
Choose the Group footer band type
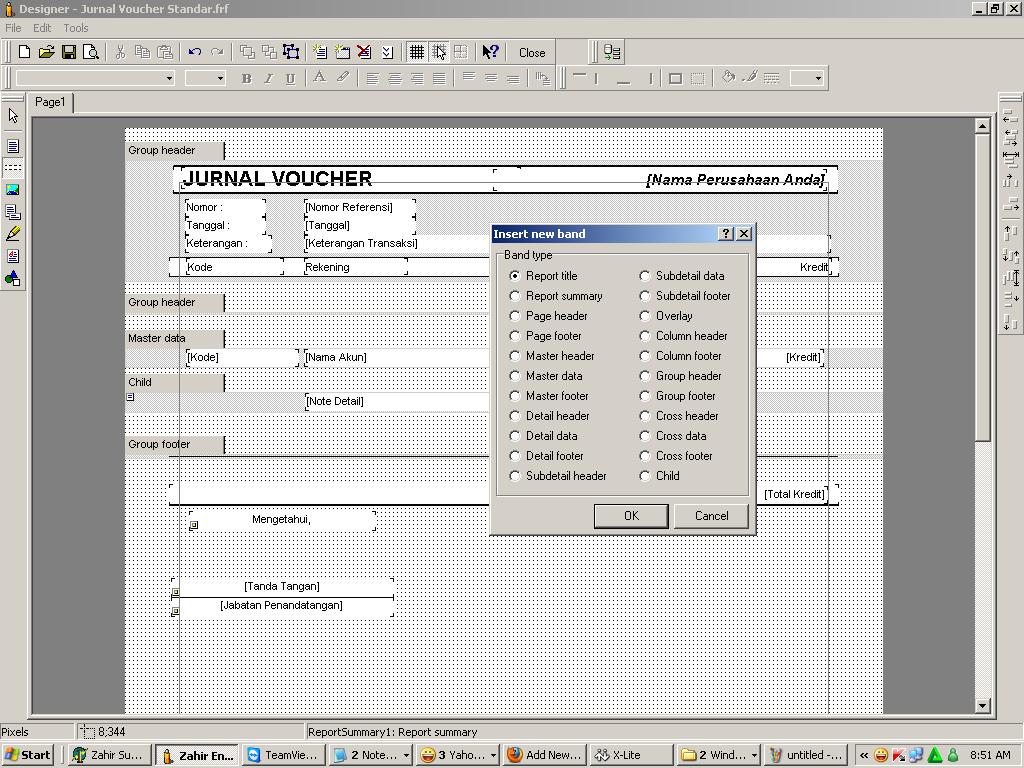coord(645,396)
